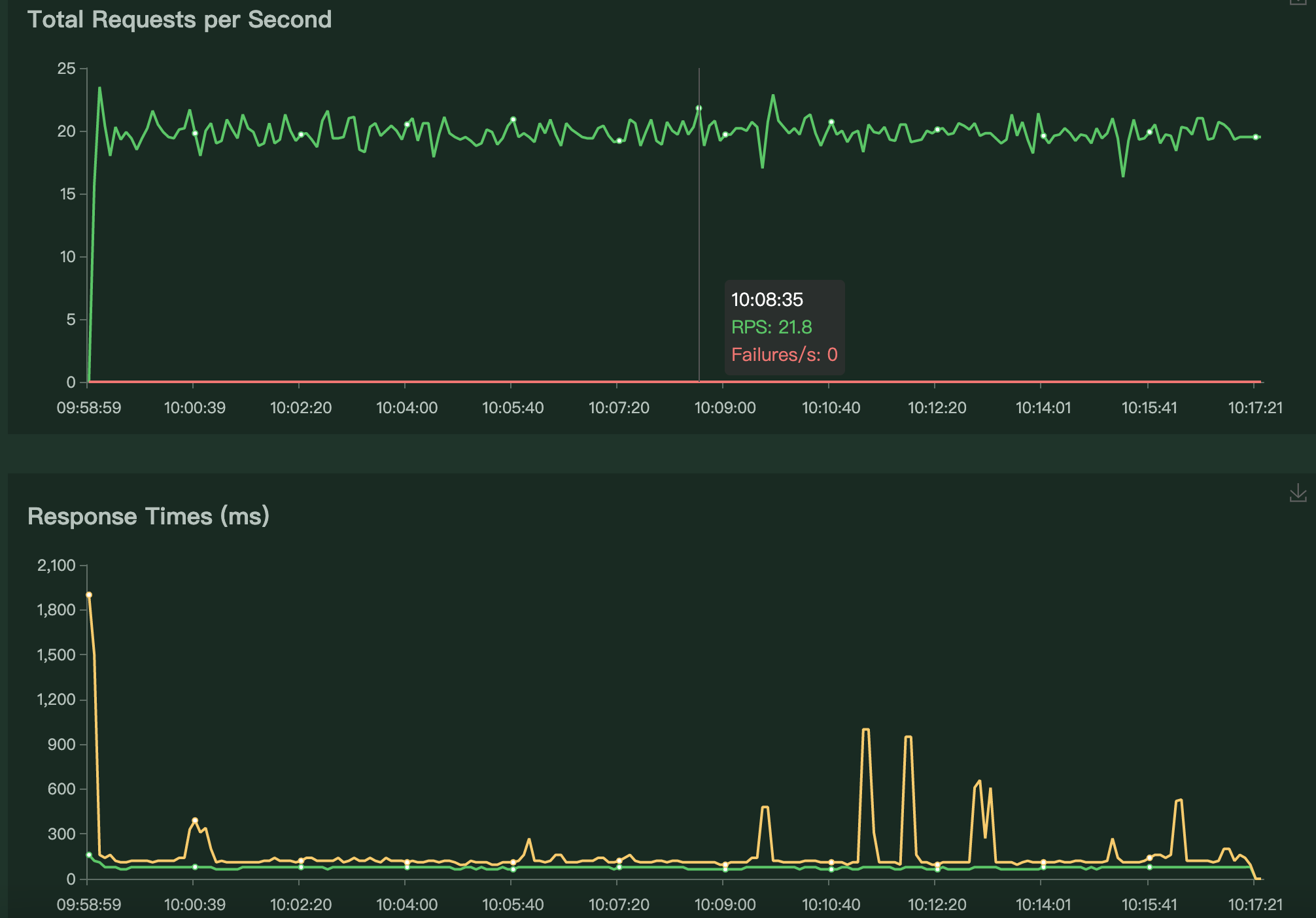Click 10:02:20 on the Response Times x-axis
Screen dimensions: 1316x918
[301, 905]
